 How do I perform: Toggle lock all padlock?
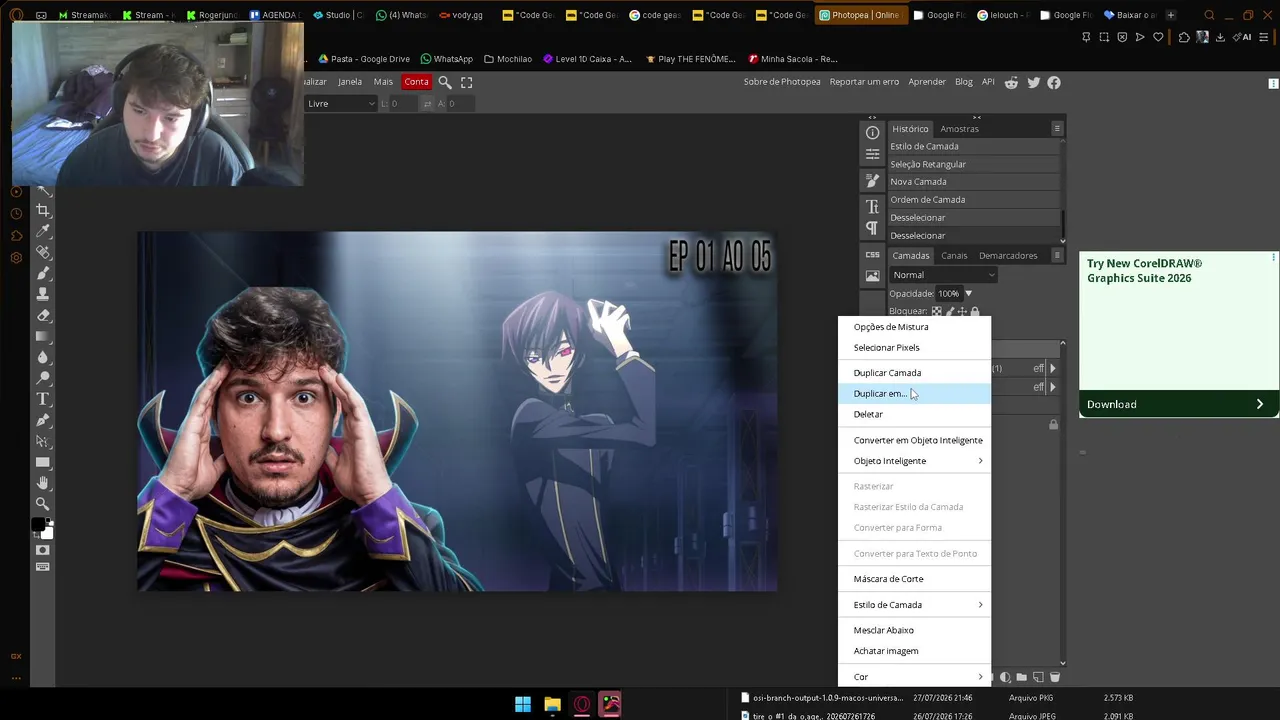975,312
